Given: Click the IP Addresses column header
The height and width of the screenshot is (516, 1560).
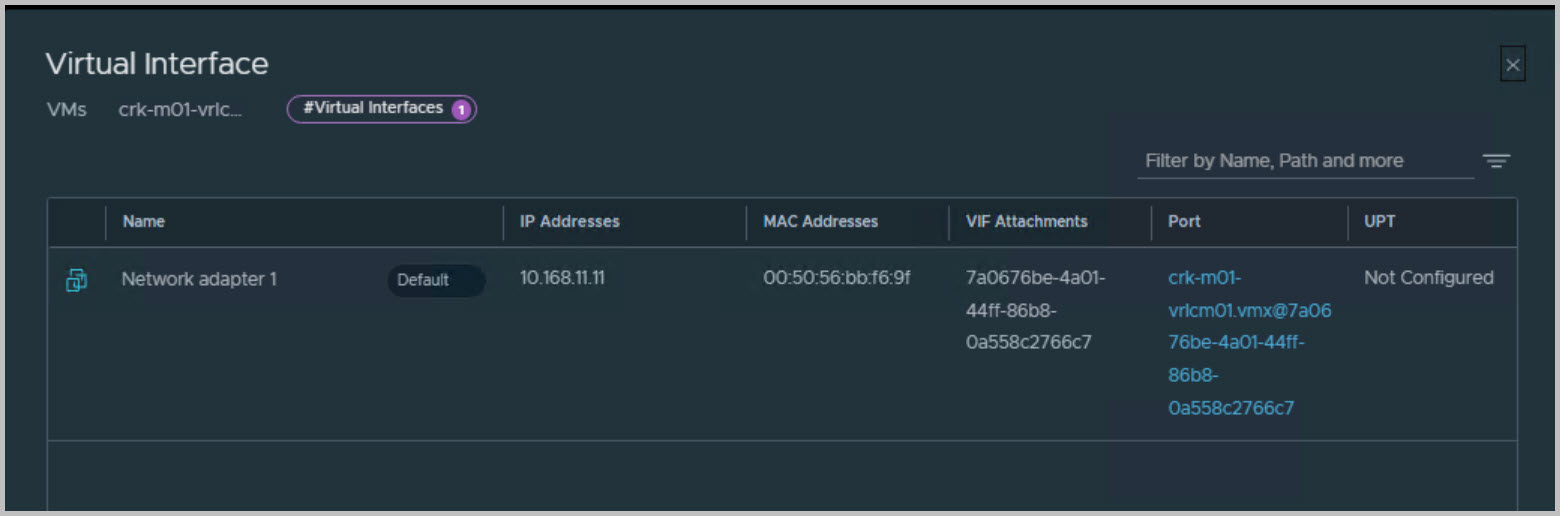Looking at the screenshot, I should point(569,221).
